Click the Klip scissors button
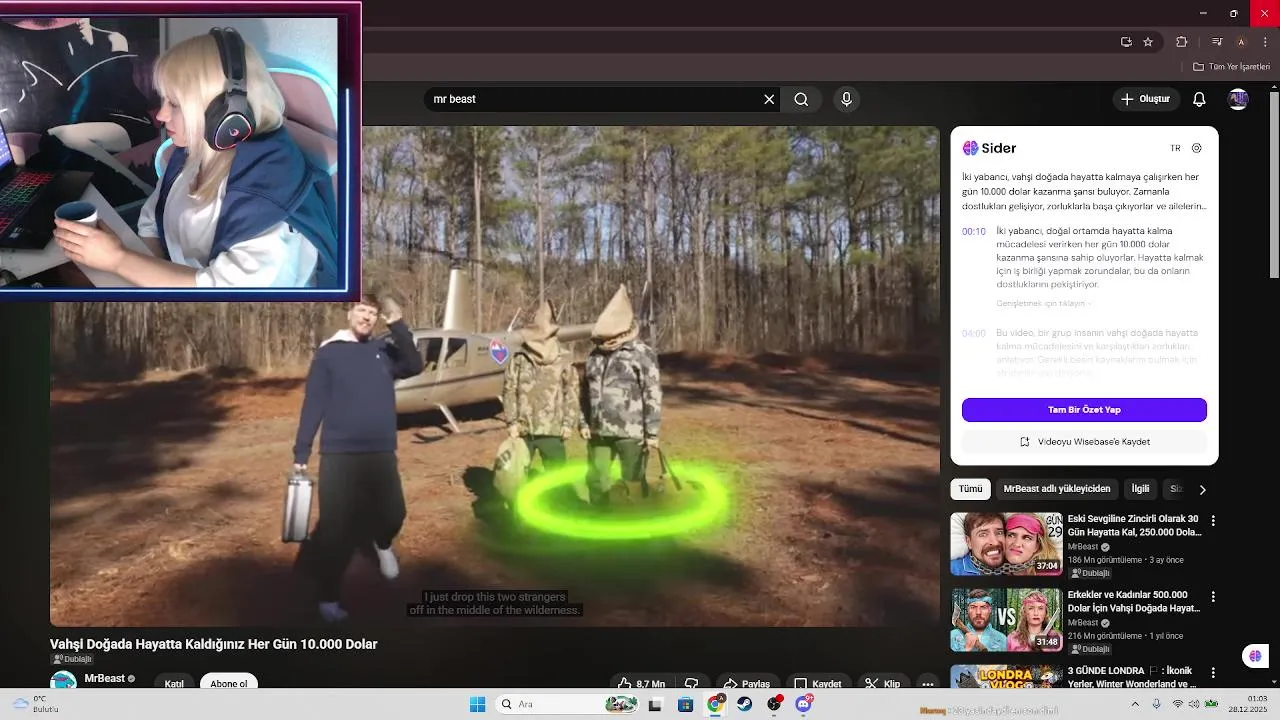 [882, 684]
